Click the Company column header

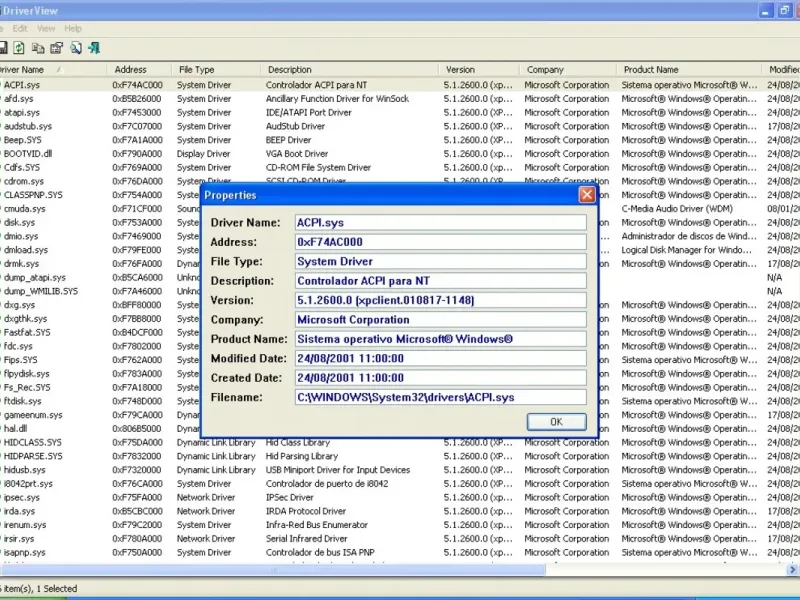(545, 70)
